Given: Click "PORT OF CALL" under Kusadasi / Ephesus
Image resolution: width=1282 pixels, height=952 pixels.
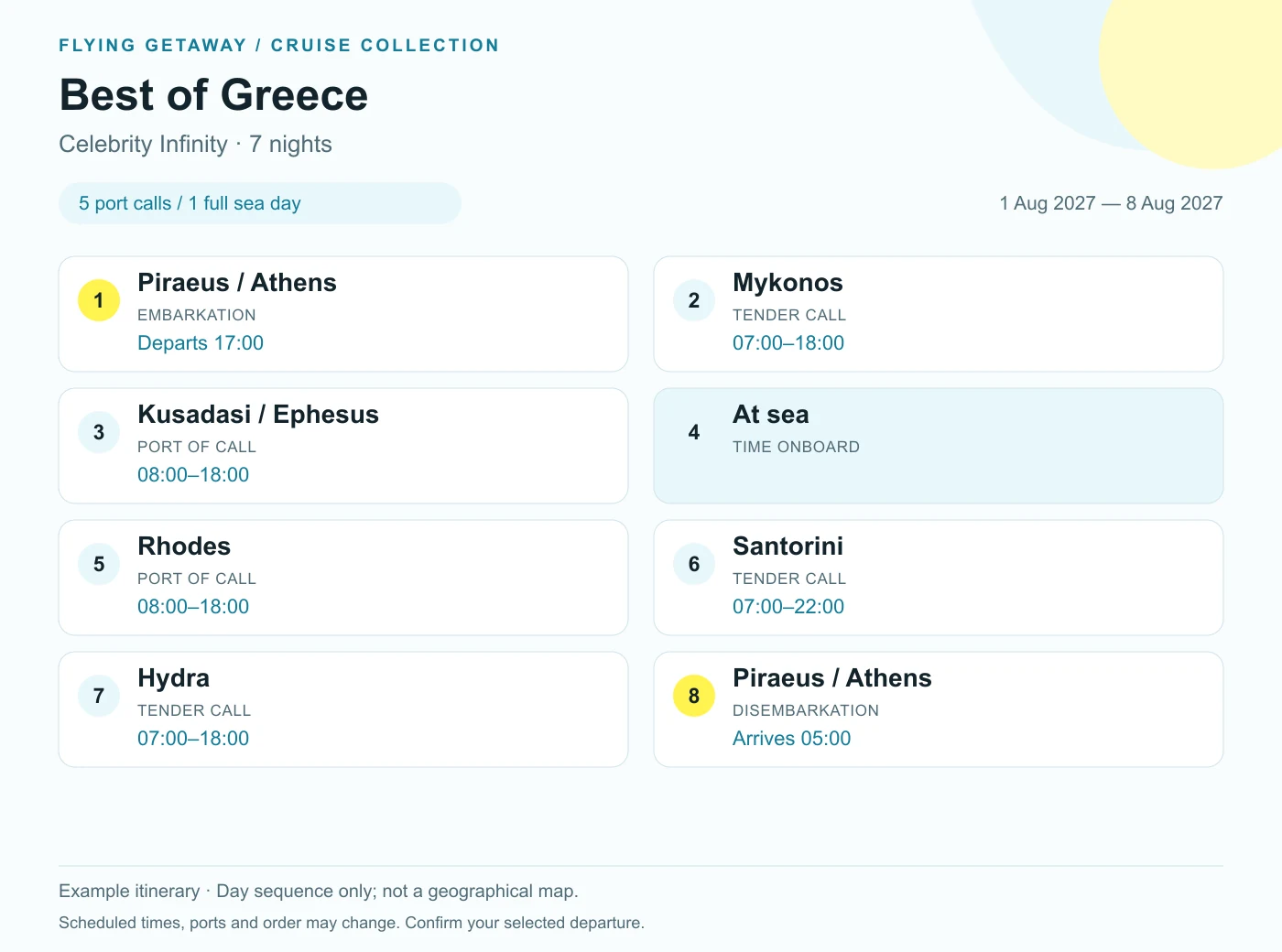Looking at the screenshot, I should [197, 447].
